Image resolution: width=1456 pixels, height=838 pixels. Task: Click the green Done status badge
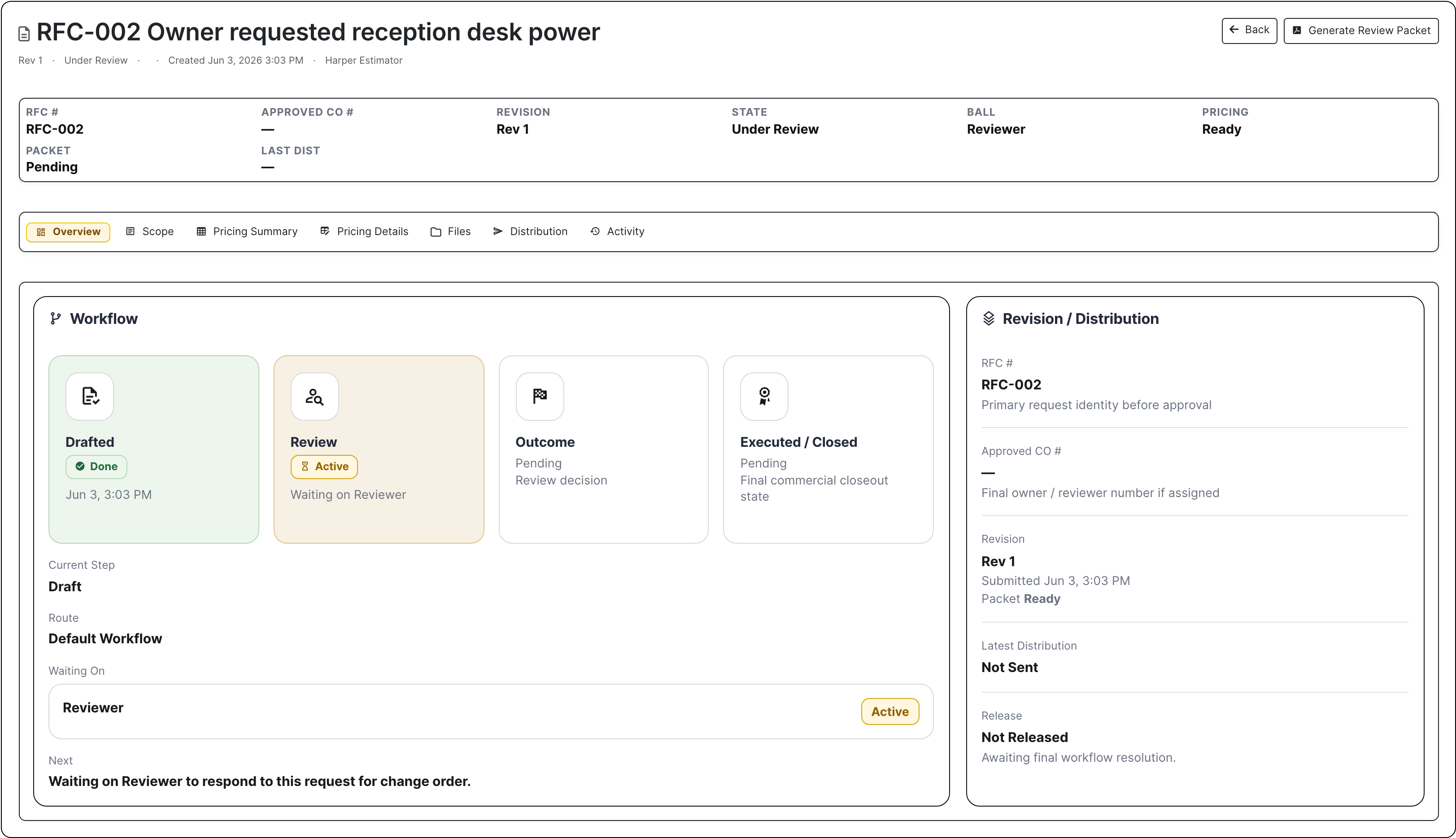coord(96,467)
